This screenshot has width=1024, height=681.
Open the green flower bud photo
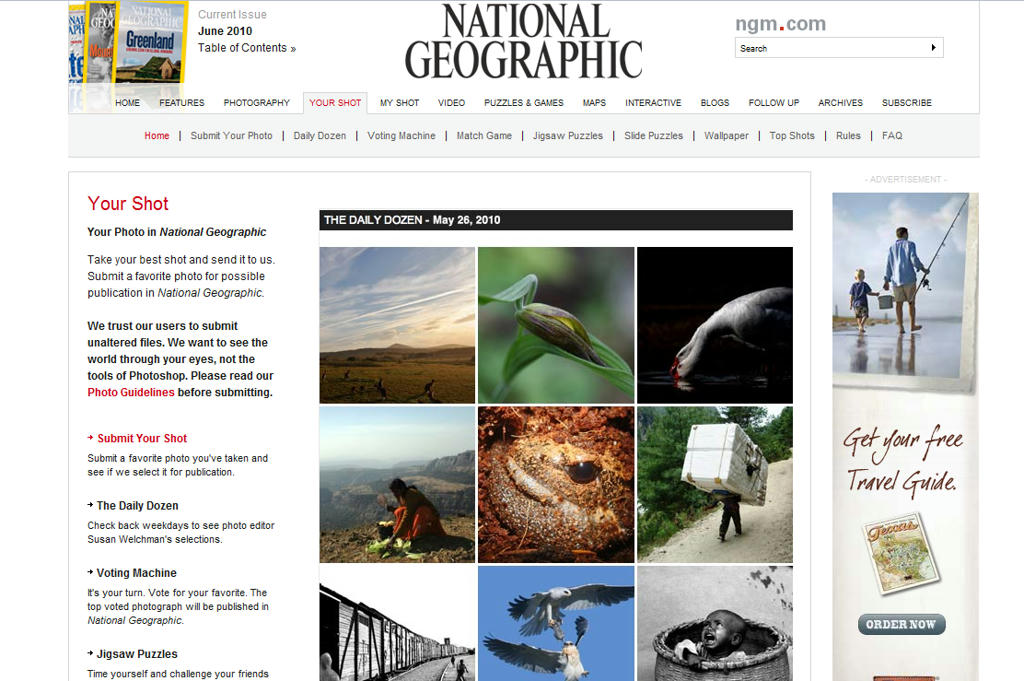point(556,325)
